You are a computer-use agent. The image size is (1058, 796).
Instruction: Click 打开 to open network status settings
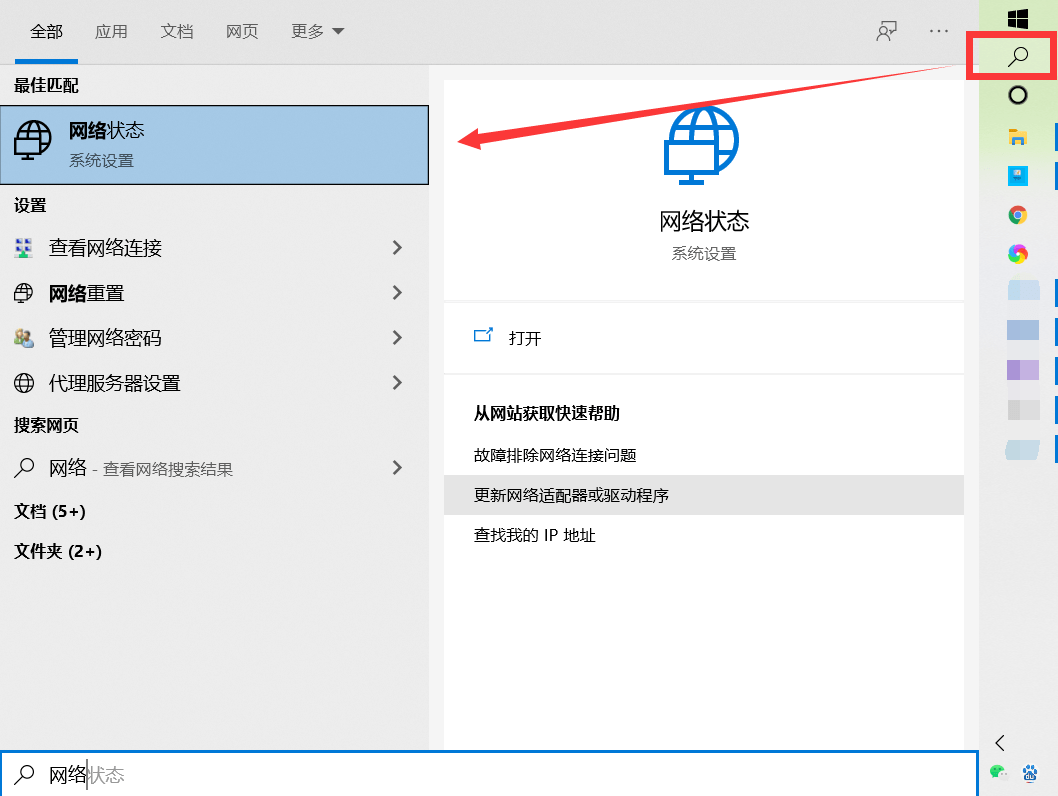525,338
